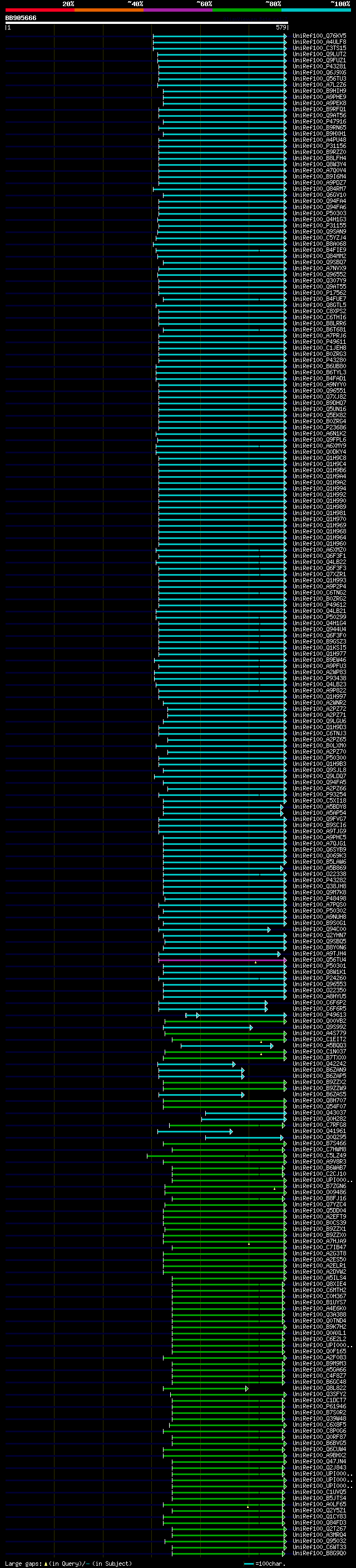Select UniRef100_P24260 label
Screen dimensions: 356x1568
[319, 978]
